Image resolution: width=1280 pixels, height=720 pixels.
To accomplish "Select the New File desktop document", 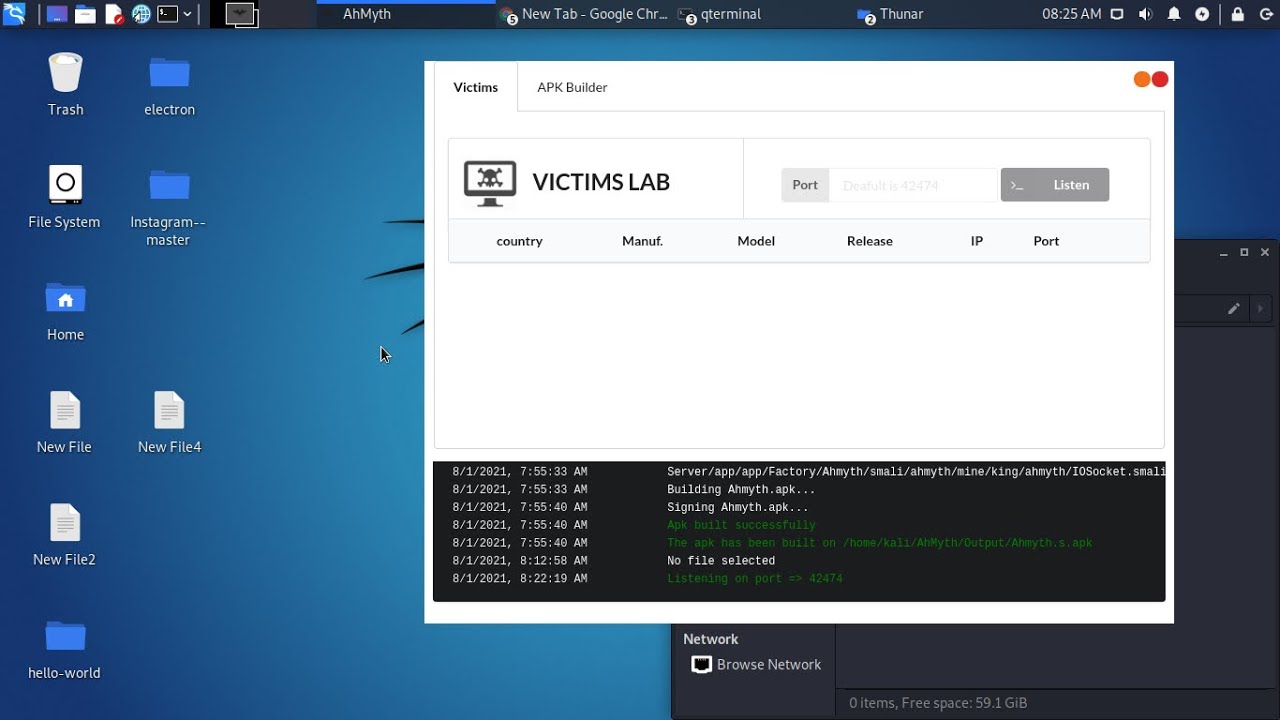I will [65, 422].
